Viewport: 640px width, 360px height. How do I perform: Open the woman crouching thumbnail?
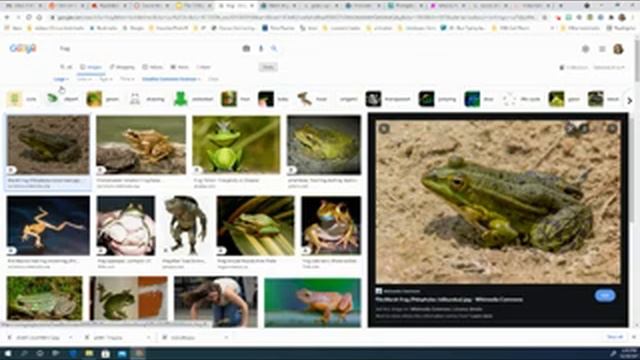click(x=216, y=302)
